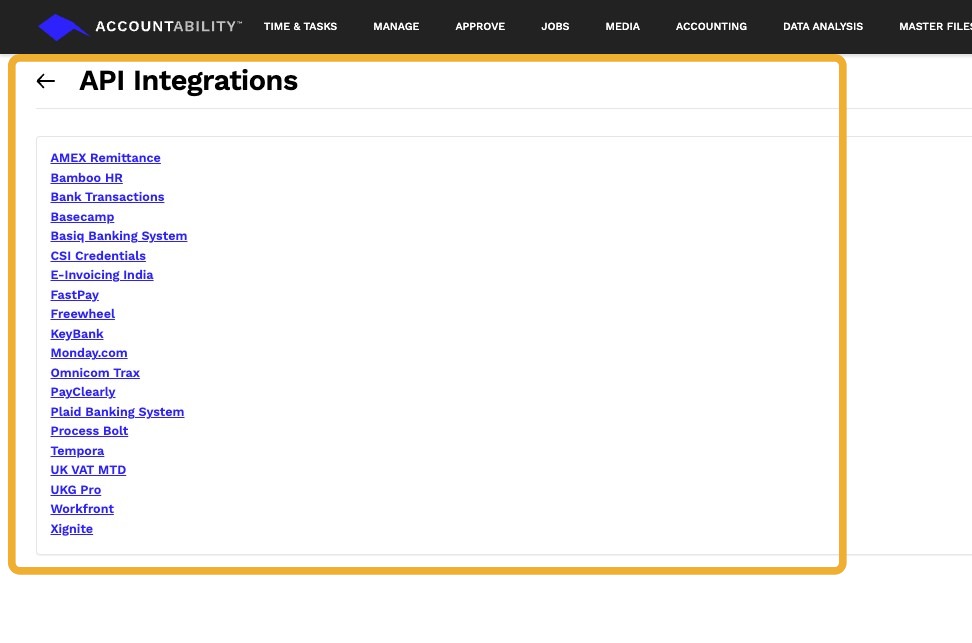
Task: Select the Bank Transactions link
Action: [107, 197]
